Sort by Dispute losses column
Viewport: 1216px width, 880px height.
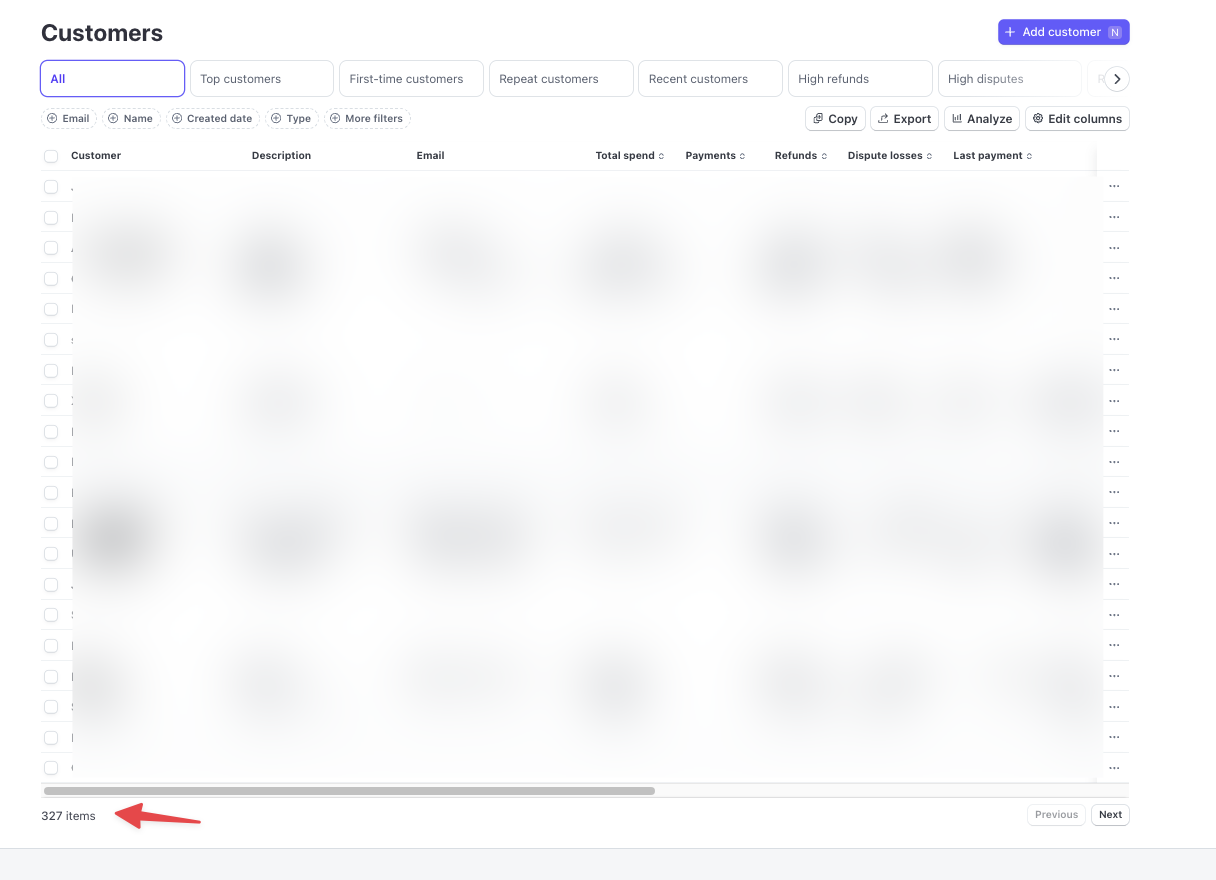click(890, 156)
